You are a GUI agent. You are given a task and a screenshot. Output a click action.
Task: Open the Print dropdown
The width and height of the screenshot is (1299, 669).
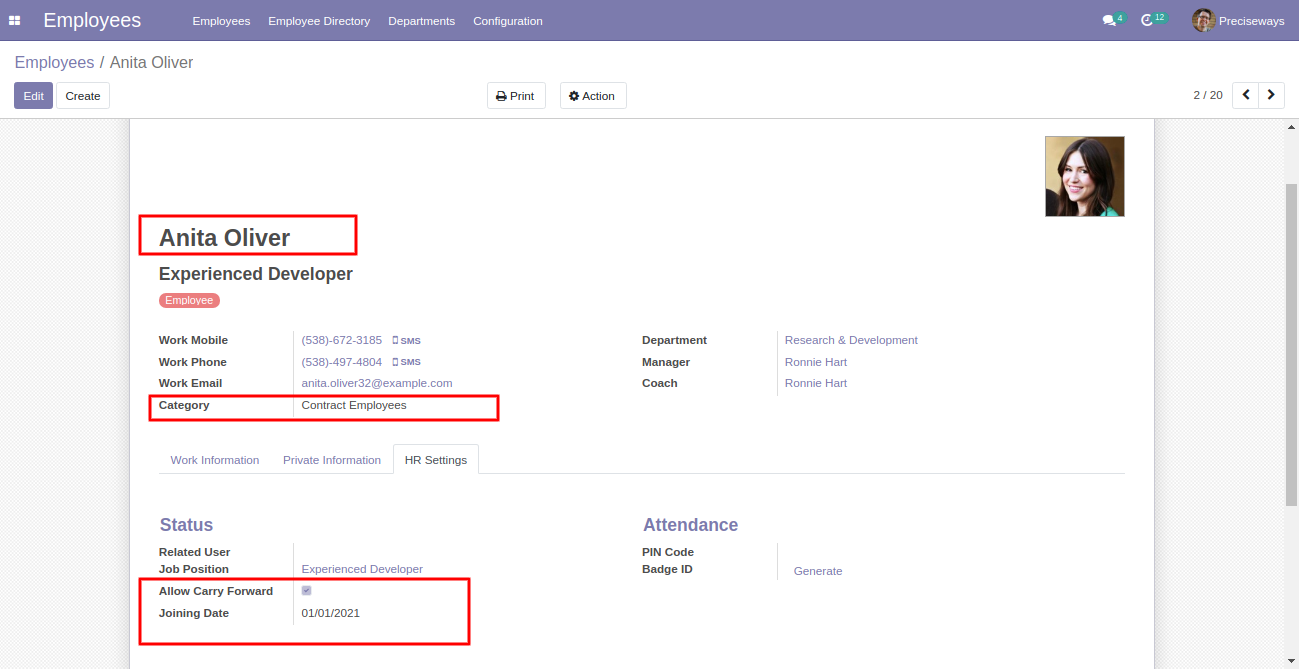click(x=516, y=96)
